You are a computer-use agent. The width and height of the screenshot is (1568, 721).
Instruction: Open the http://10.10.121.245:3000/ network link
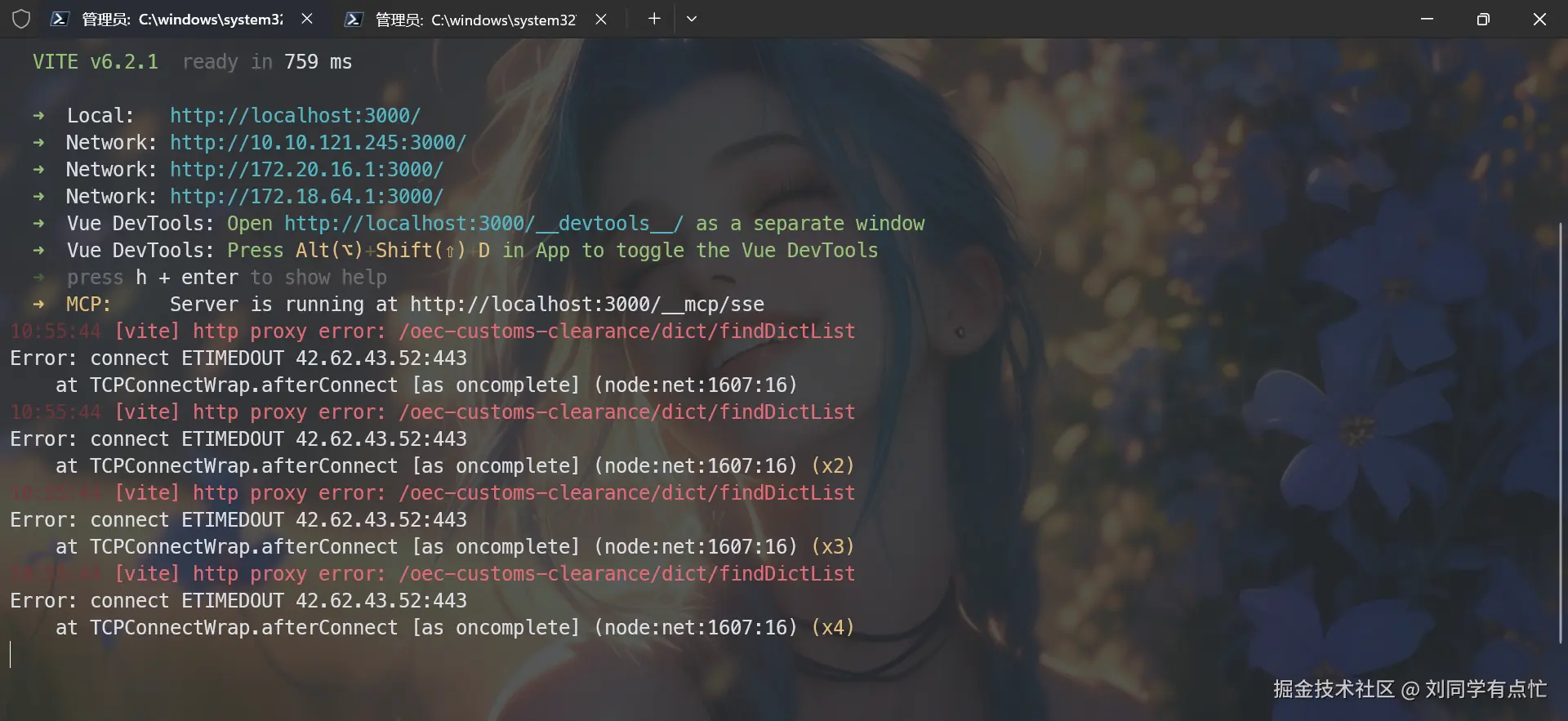pyautogui.click(x=318, y=143)
